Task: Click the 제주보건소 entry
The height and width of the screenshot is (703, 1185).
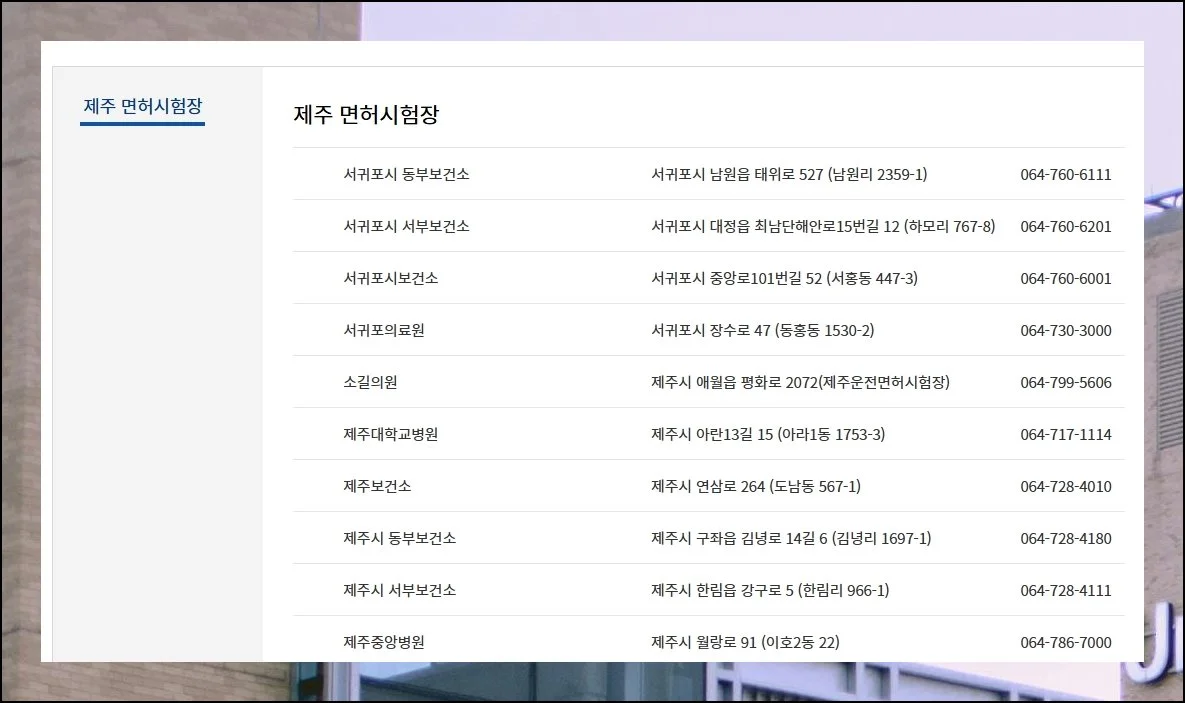Action: coord(377,486)
